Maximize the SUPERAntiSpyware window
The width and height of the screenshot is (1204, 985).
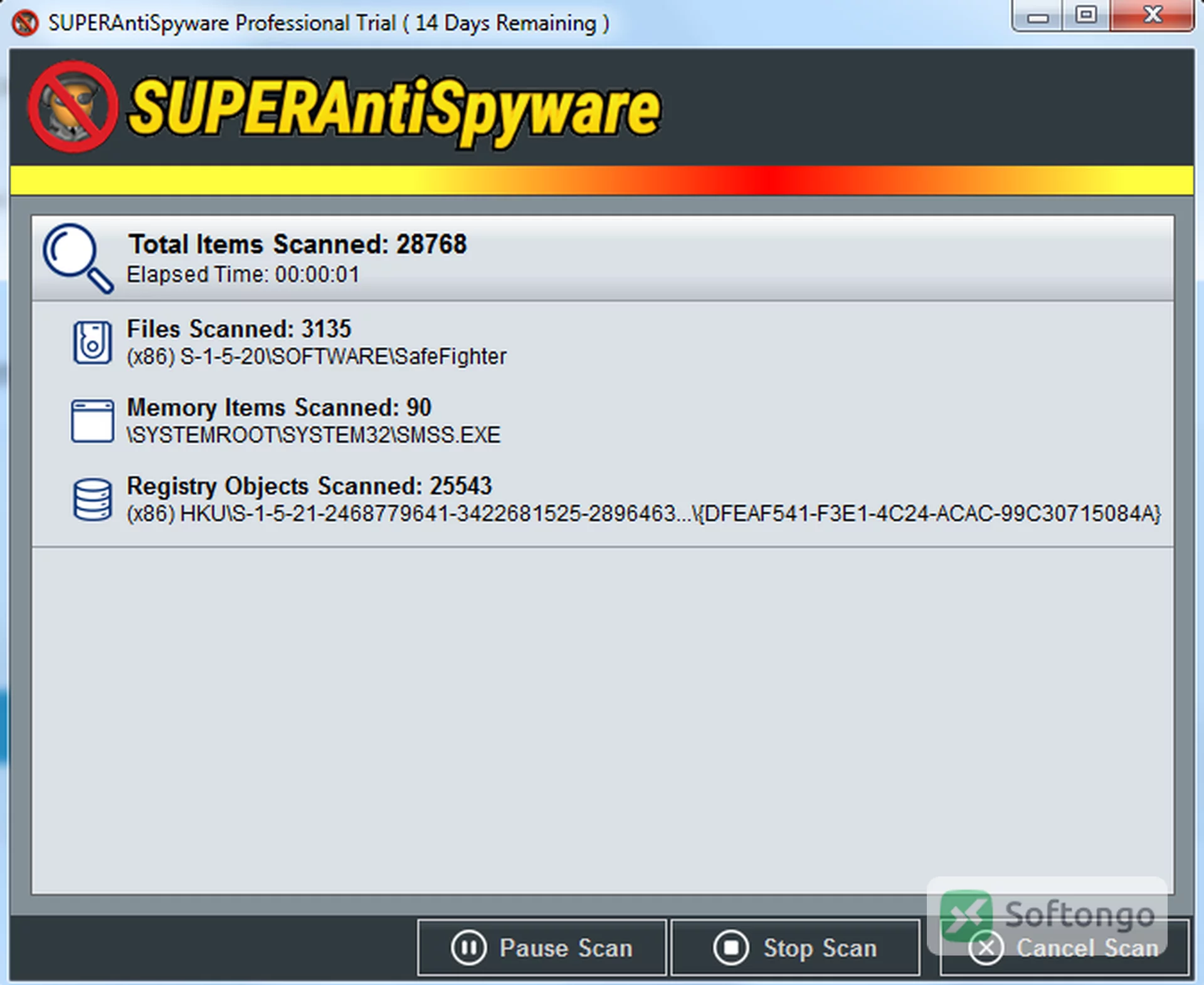coord(1085,16)
